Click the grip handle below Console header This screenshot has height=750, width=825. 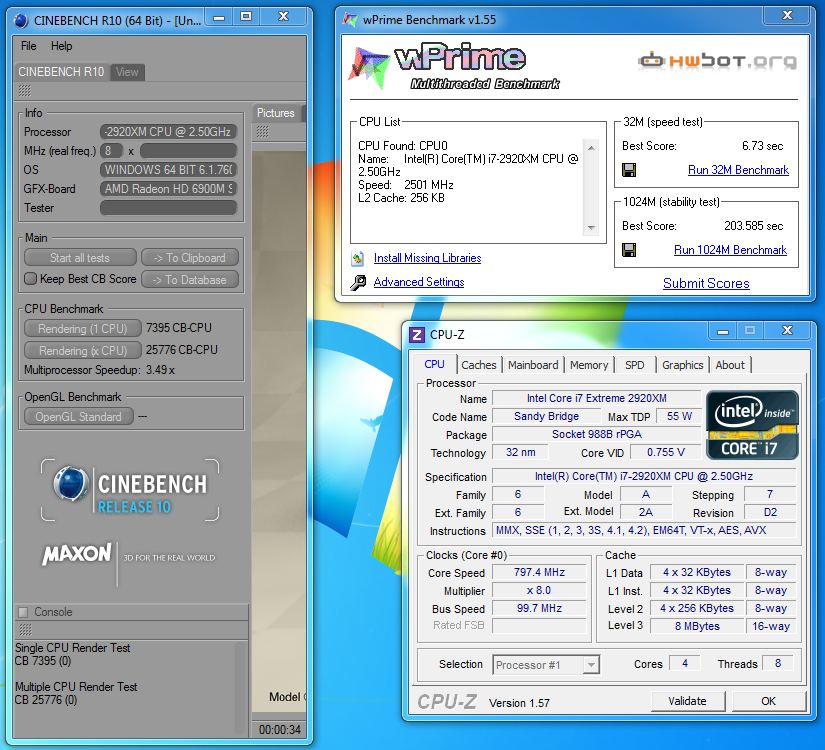point(25,629)
